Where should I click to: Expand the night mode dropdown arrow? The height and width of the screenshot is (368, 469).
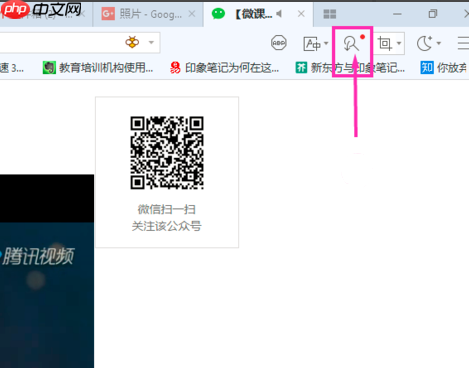pos(439,43)
